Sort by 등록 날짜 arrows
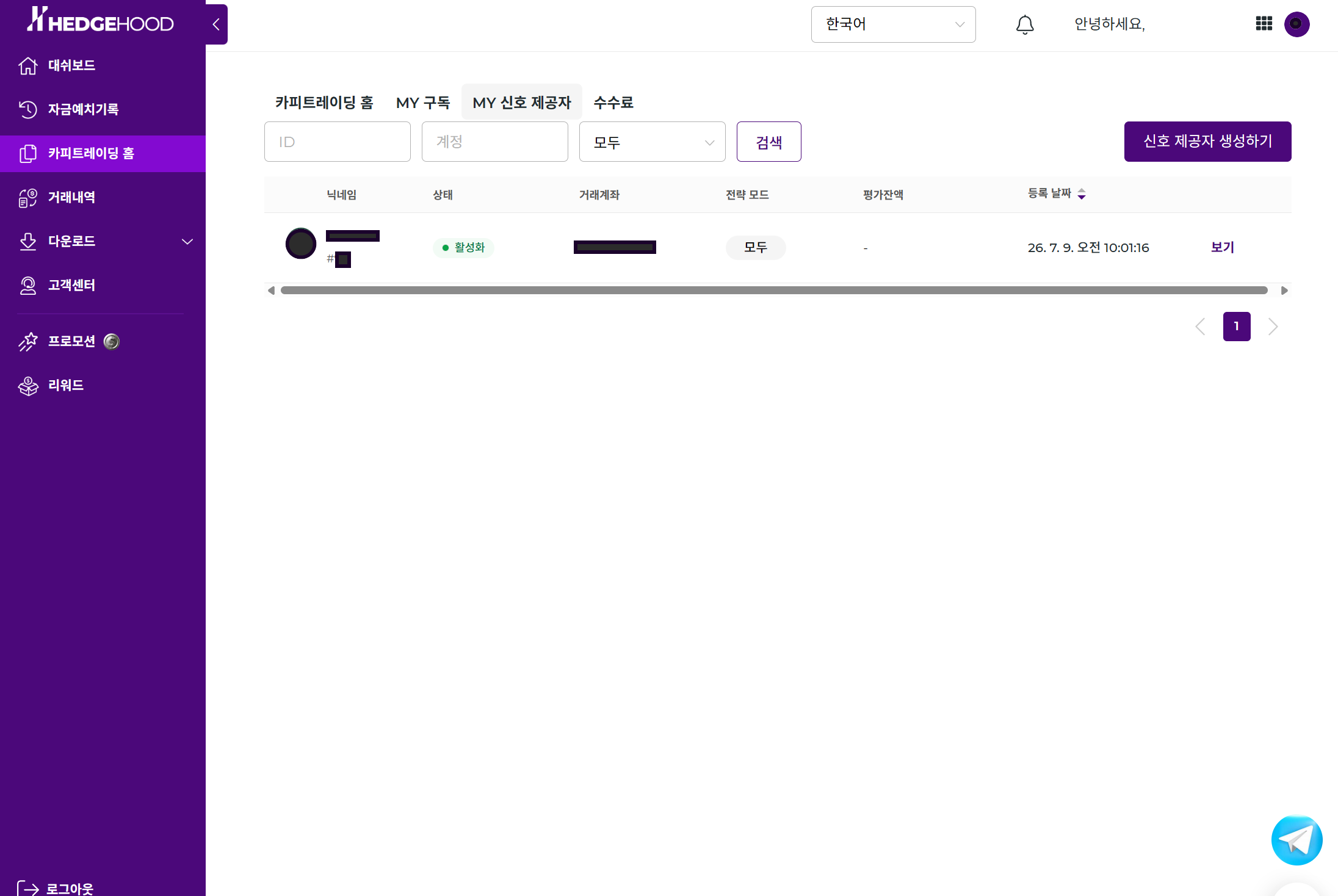This screenshot has width=1338, height=896. pyautogui.click(x=1082, y=194)
